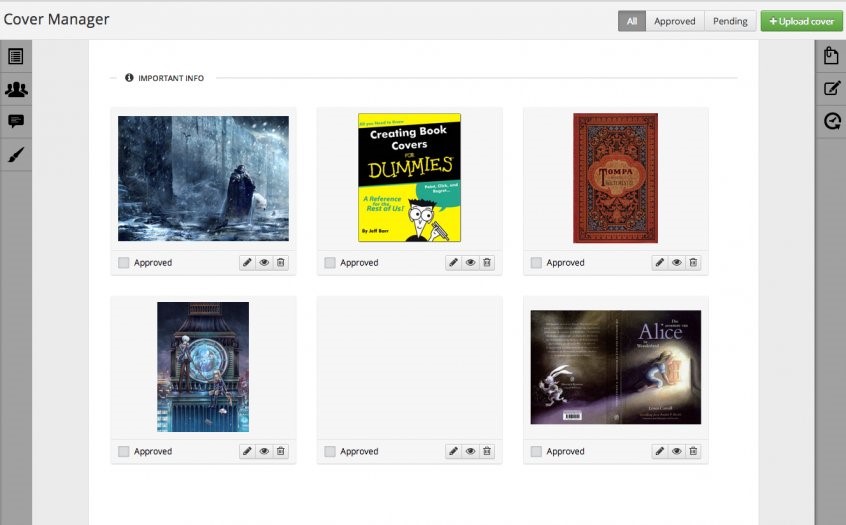
Task: Click the green Upload cover button
Action: tap(801, 21)
